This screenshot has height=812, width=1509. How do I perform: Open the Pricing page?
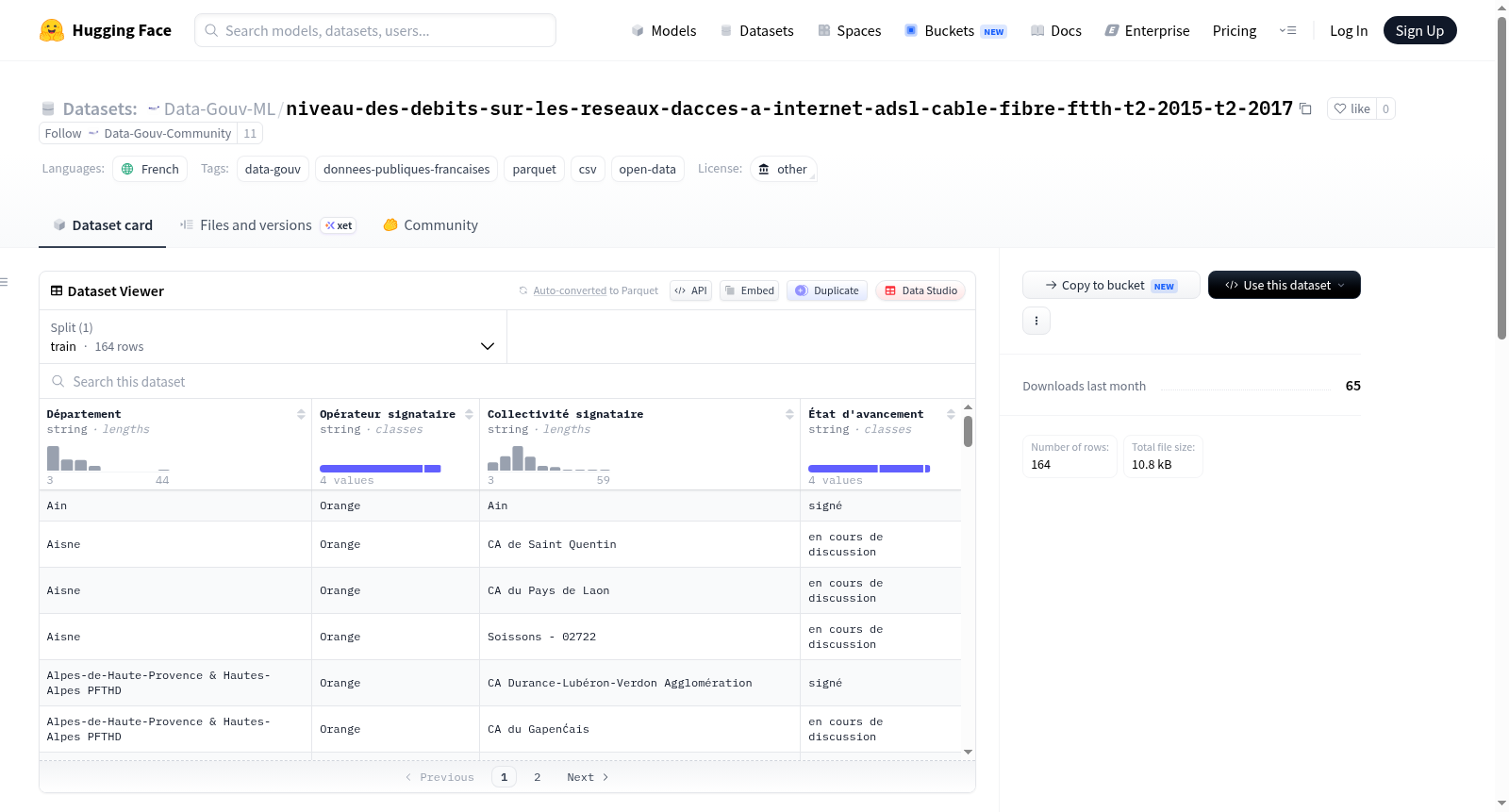1235,30
